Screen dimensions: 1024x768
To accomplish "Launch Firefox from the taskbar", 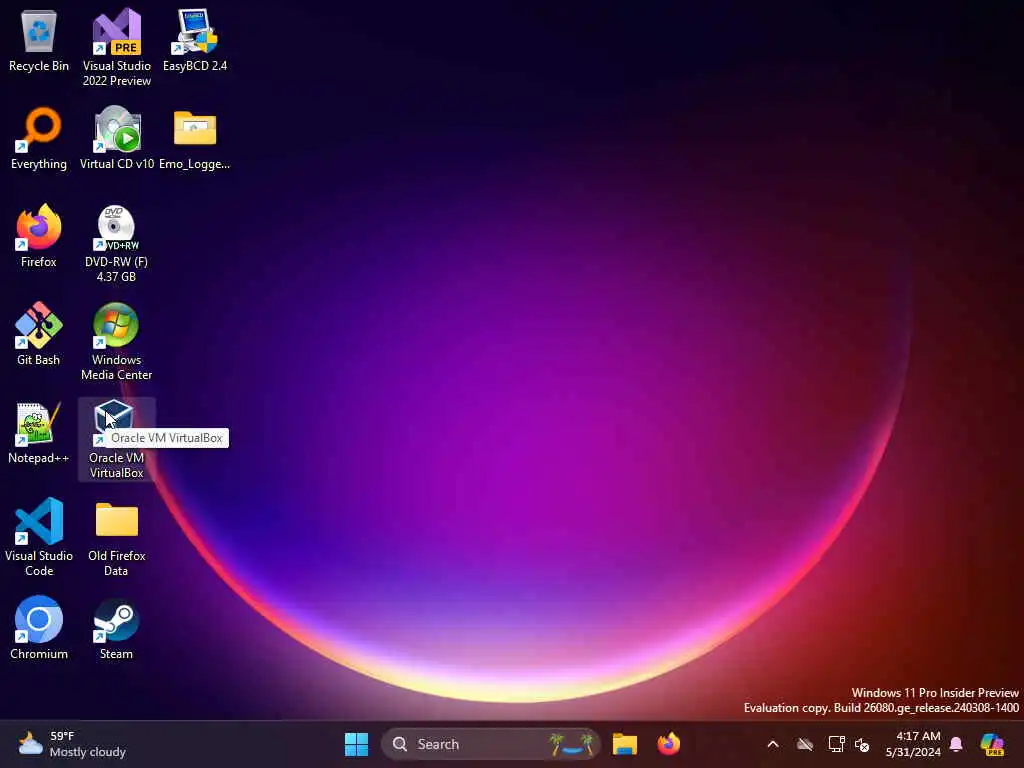I will pos(668,744).
